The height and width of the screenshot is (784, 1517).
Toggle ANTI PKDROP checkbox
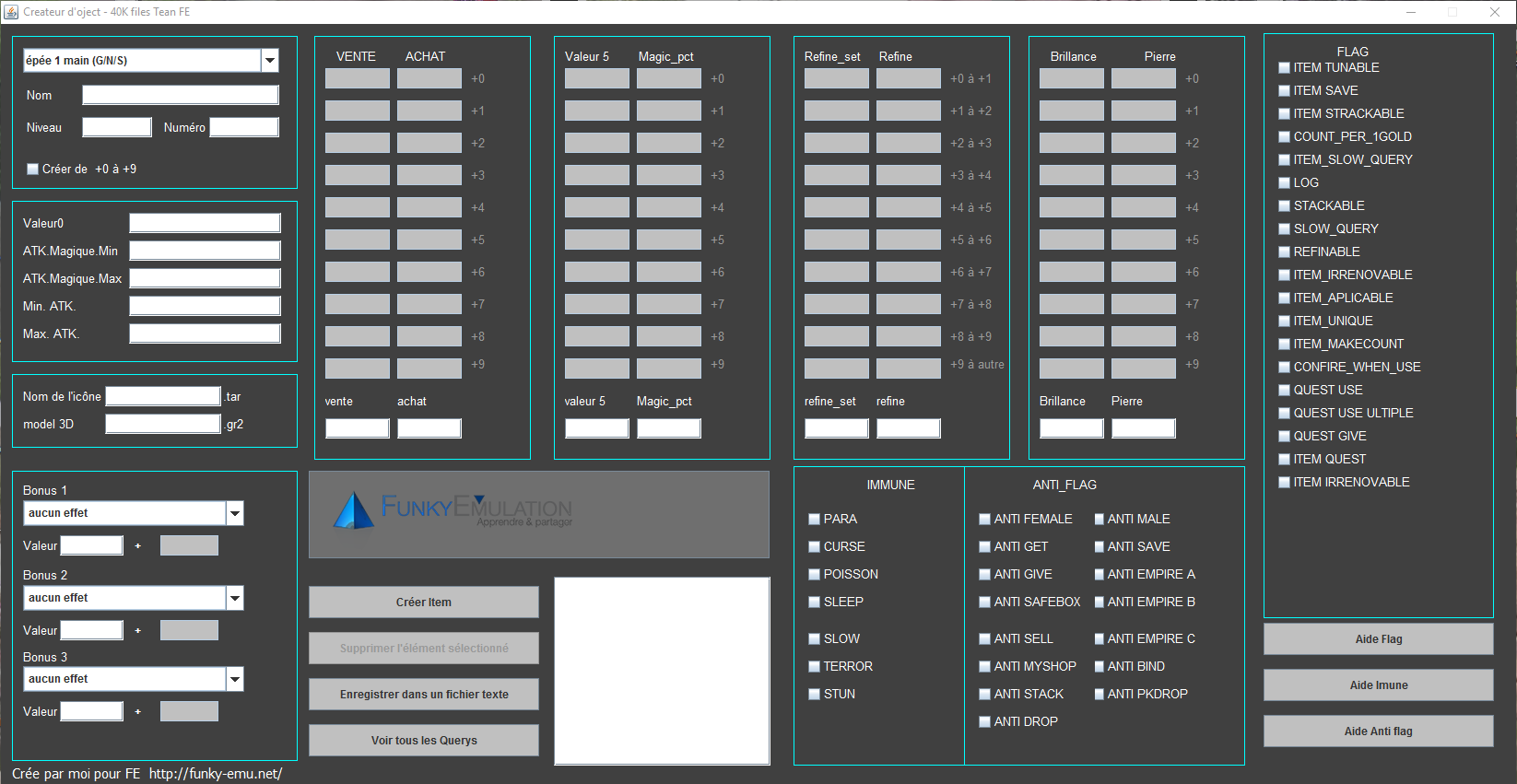pos(1099,694)
